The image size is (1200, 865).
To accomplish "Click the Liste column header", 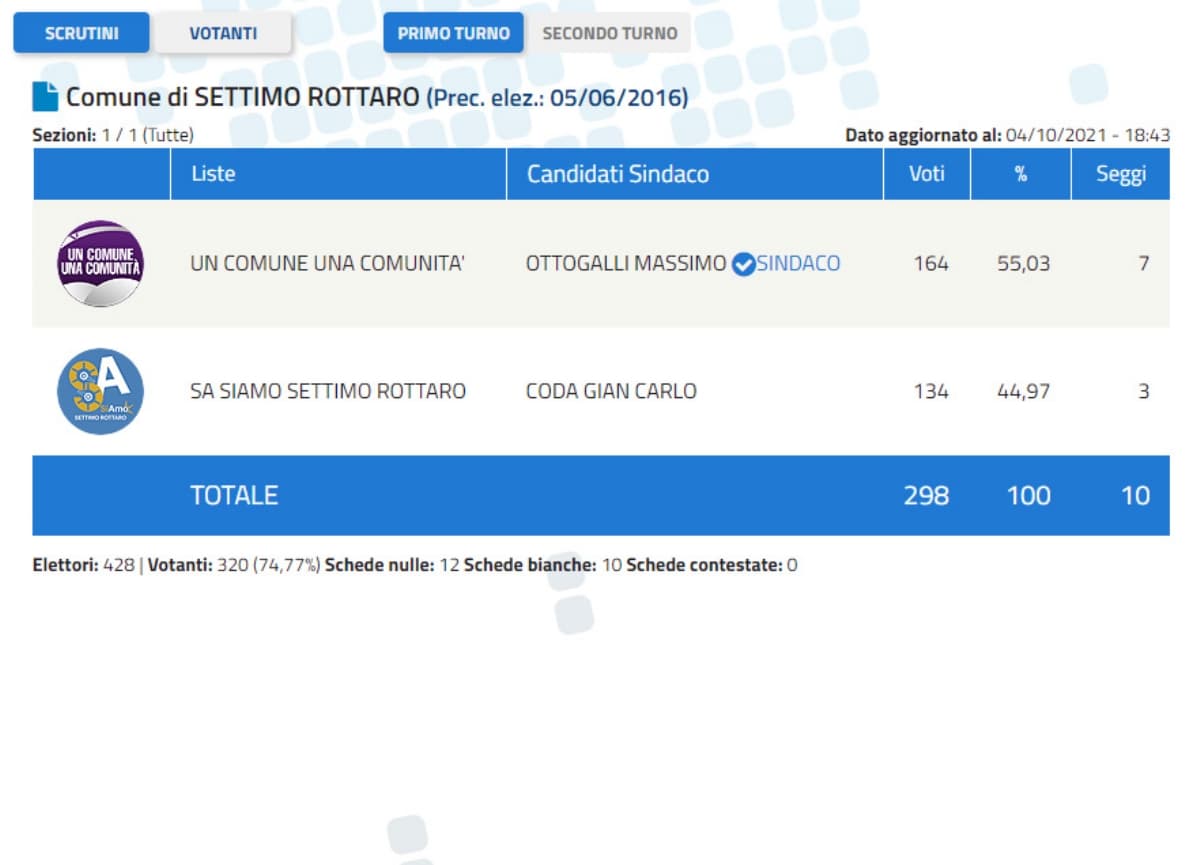I will [x=213, y=174].
